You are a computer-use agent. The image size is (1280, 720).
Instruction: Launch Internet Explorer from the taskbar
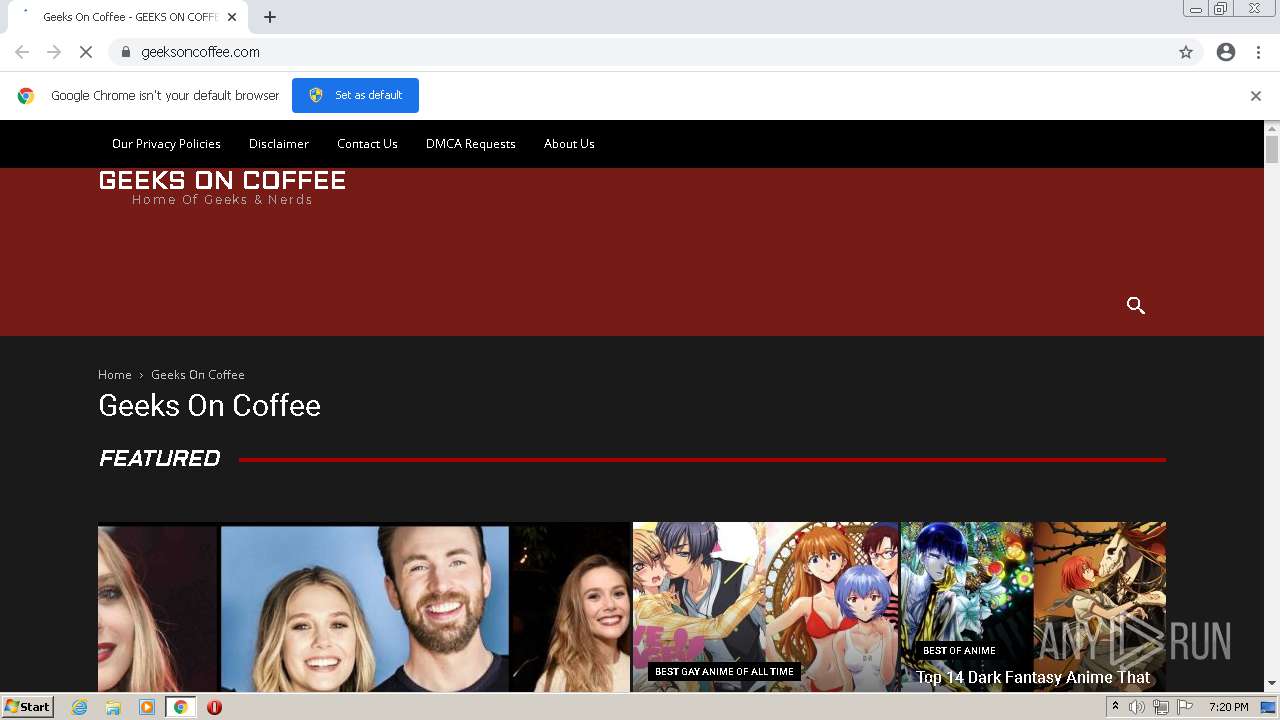80,707
